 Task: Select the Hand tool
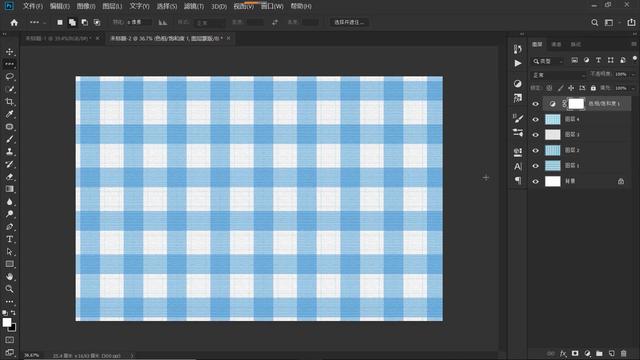point(9,277)
